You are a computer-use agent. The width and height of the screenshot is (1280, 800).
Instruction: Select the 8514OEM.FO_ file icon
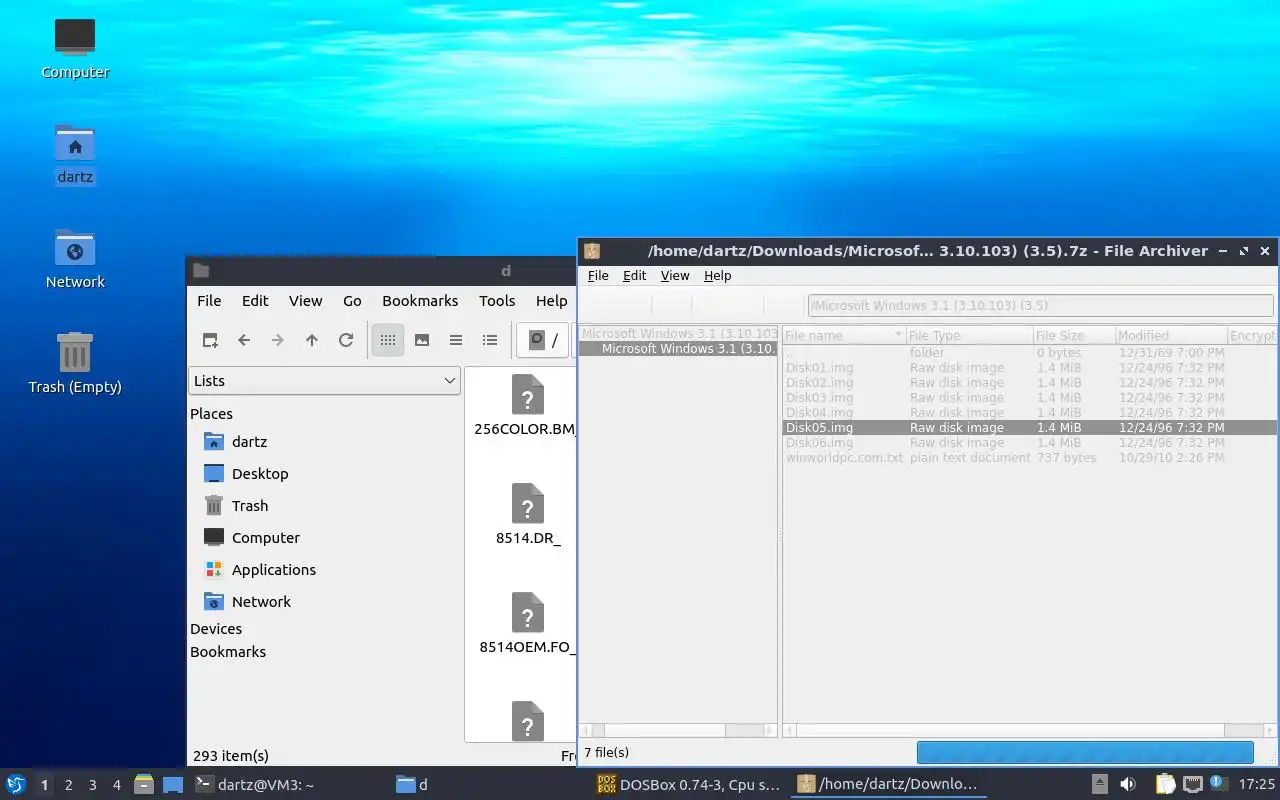pyautogui.click(x=527, y=613)
